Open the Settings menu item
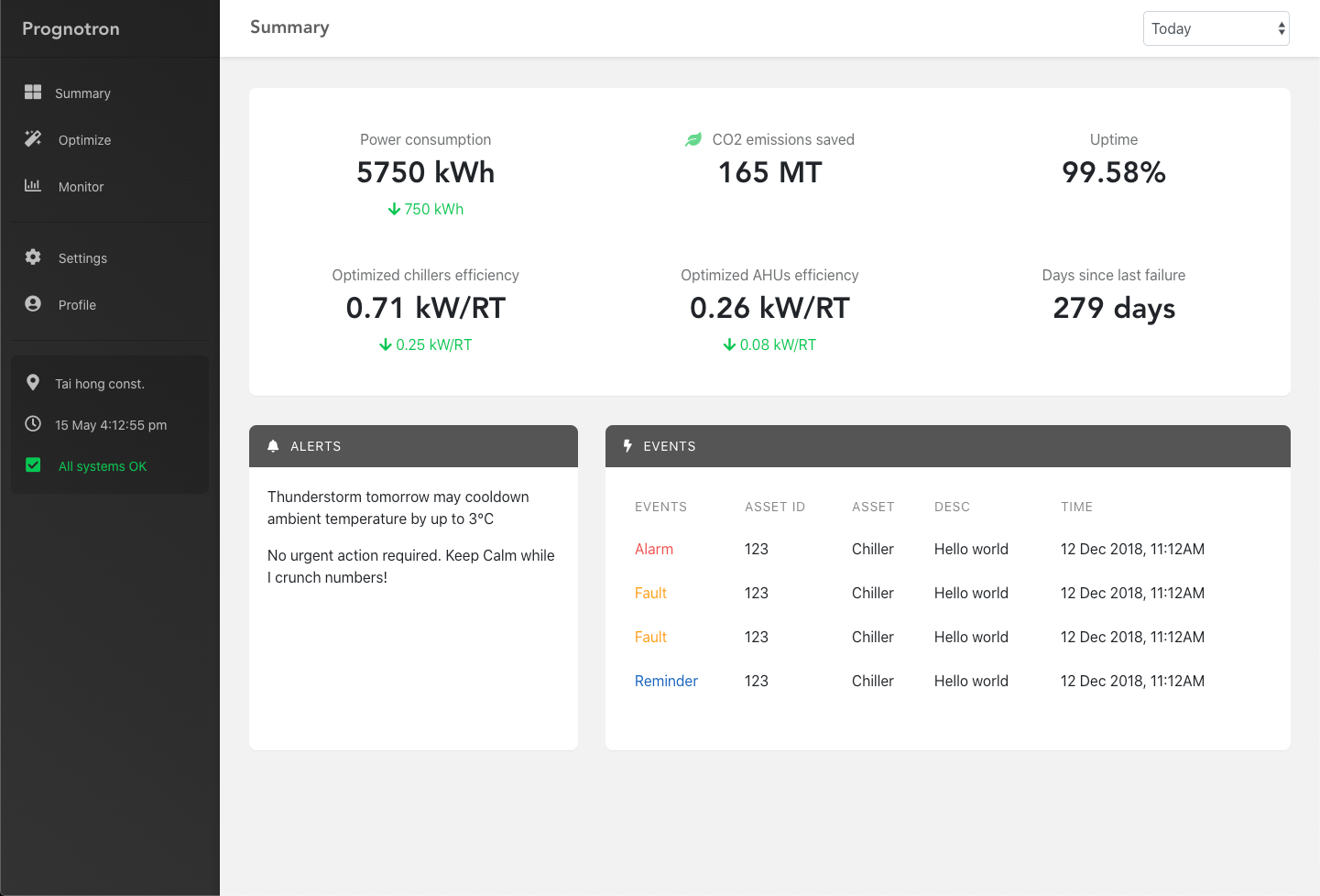The width and height of the screenshot is (1320, 896). click(82, 258)
